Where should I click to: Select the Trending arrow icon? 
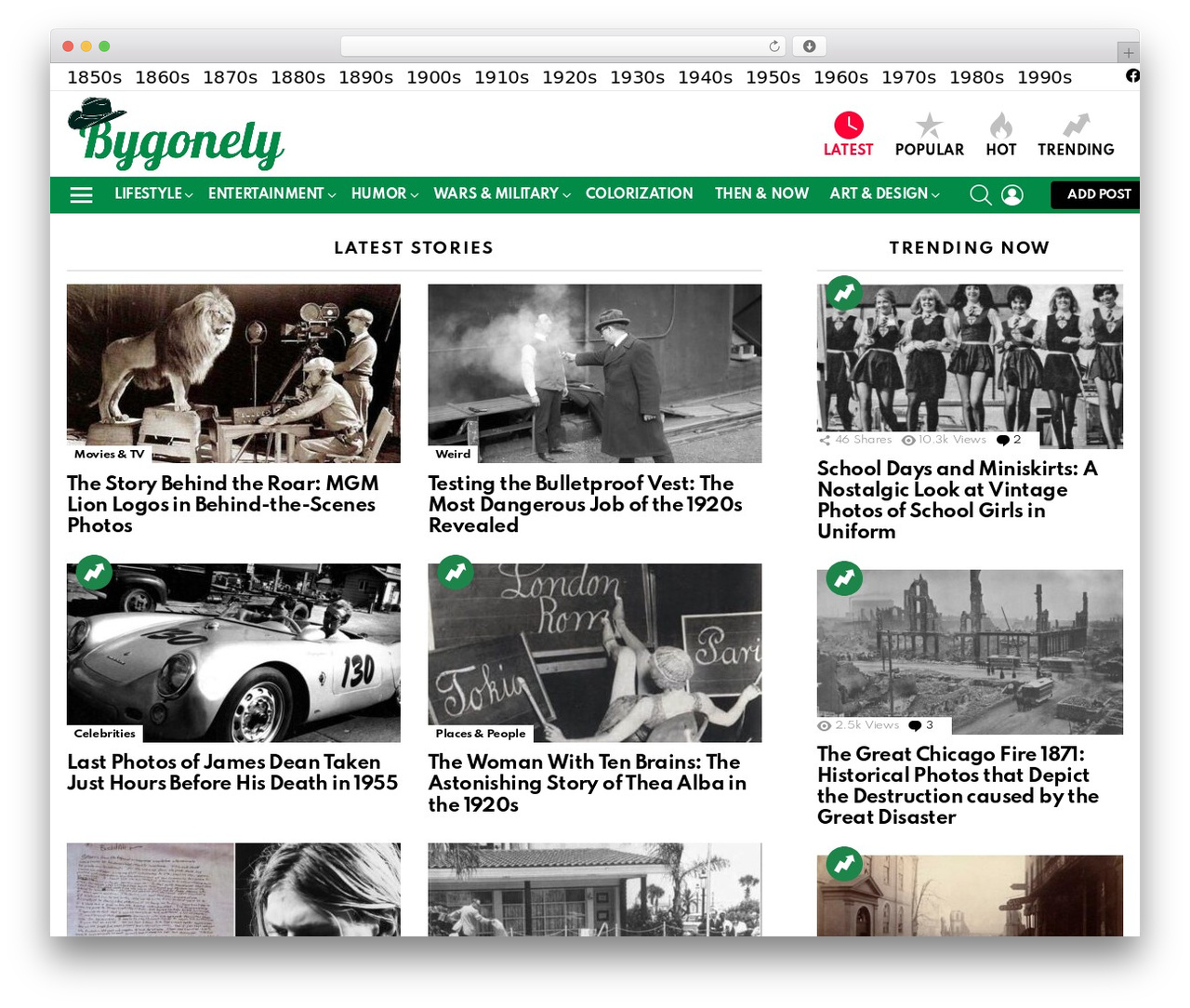point(1077,125)
